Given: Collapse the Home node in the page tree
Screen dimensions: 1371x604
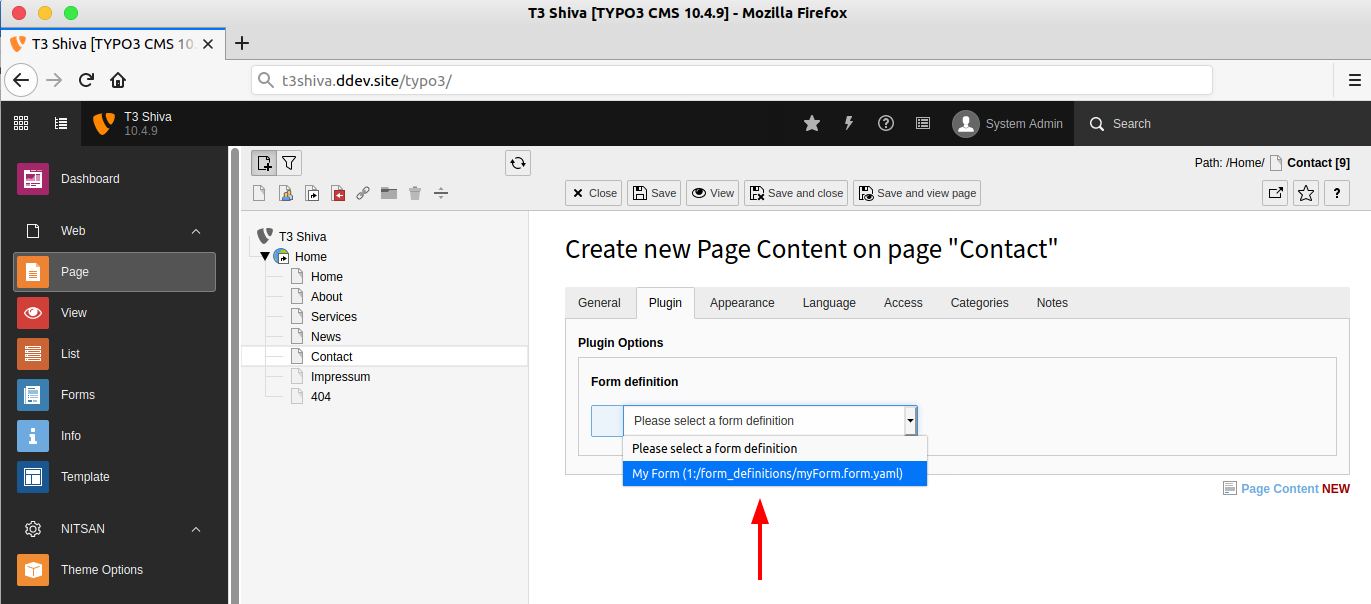Looking at the screenshot, I should click(x=265, y=256).
